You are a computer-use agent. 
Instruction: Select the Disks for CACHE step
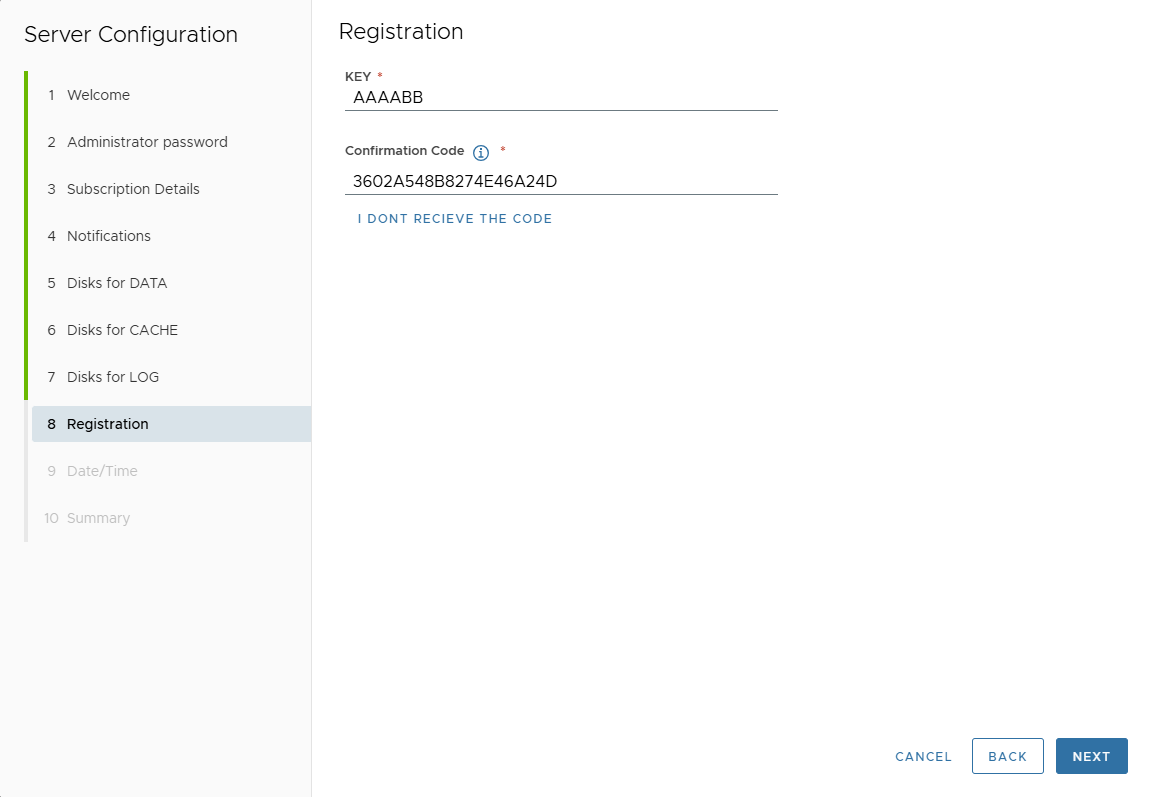tap(122, 330)
